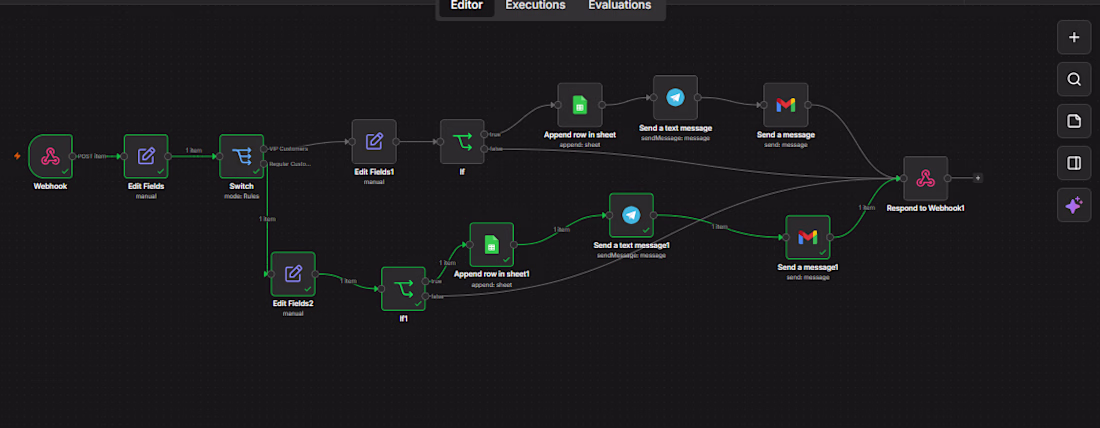Open the AI assistant sparkle button

tap(1073, 205)
